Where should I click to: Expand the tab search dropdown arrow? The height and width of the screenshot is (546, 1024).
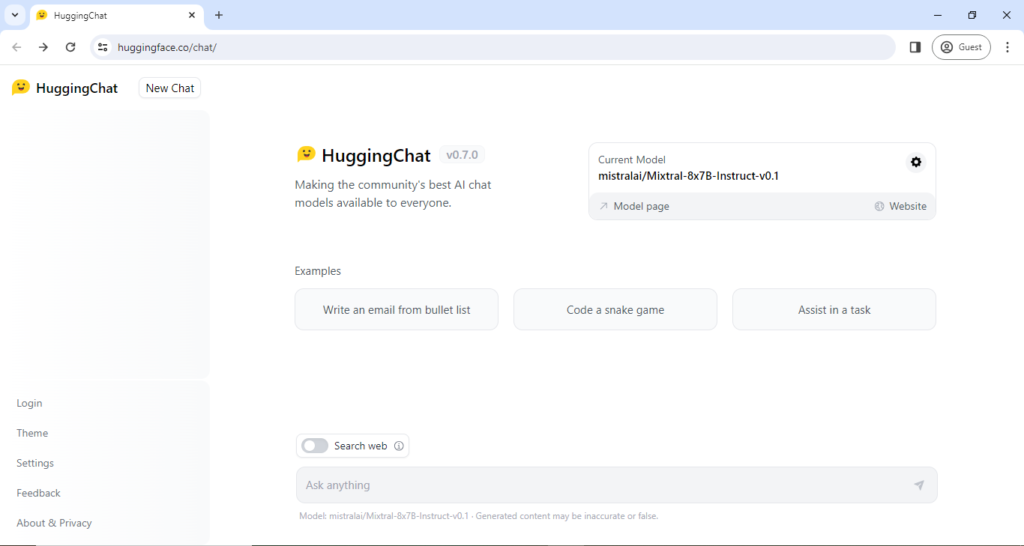[x=15, y=15]
